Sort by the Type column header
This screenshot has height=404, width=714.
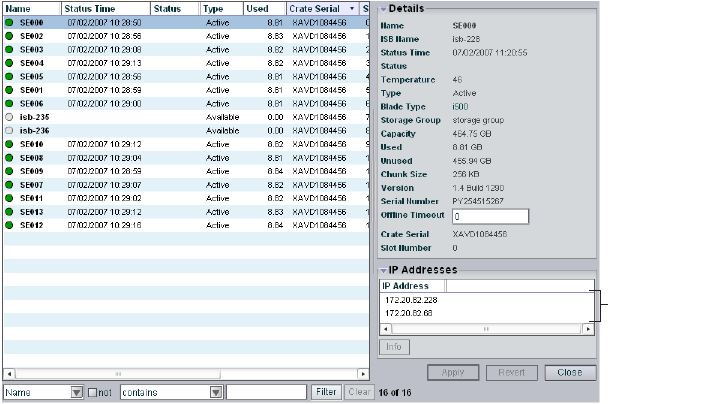221,9
